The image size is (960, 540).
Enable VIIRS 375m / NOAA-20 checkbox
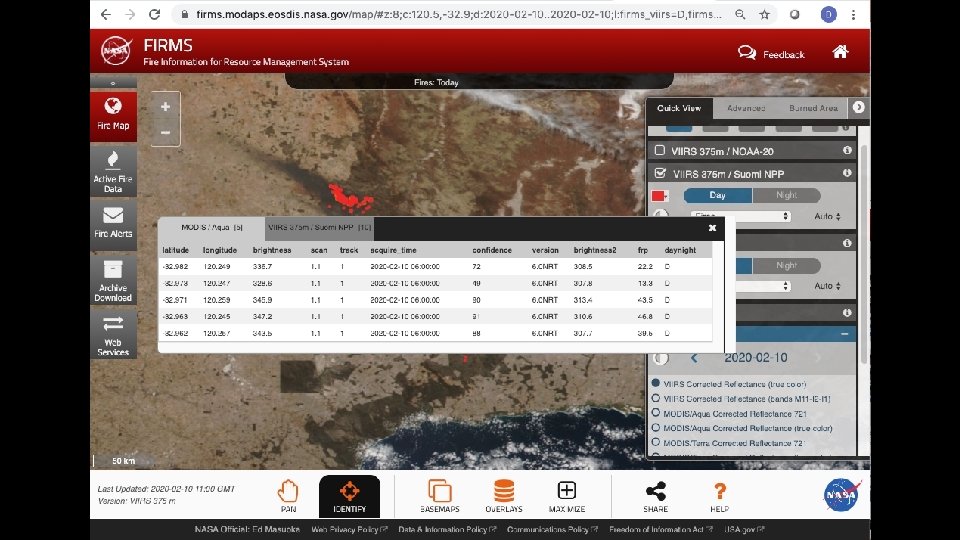pyautogui.click(x=659, y=150)
